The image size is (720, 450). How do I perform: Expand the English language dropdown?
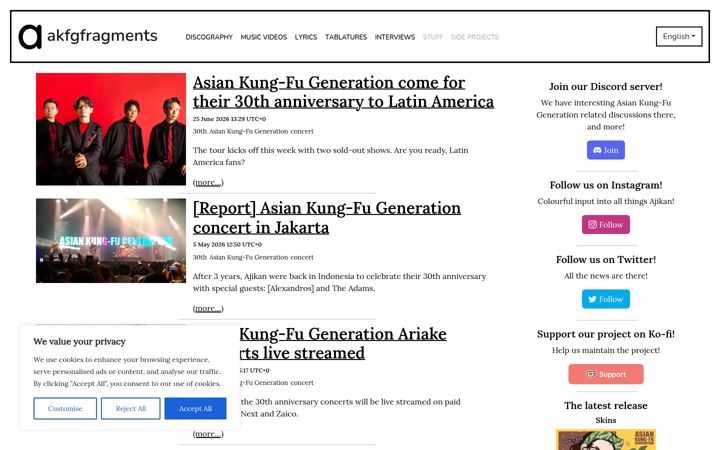(679, 36)
